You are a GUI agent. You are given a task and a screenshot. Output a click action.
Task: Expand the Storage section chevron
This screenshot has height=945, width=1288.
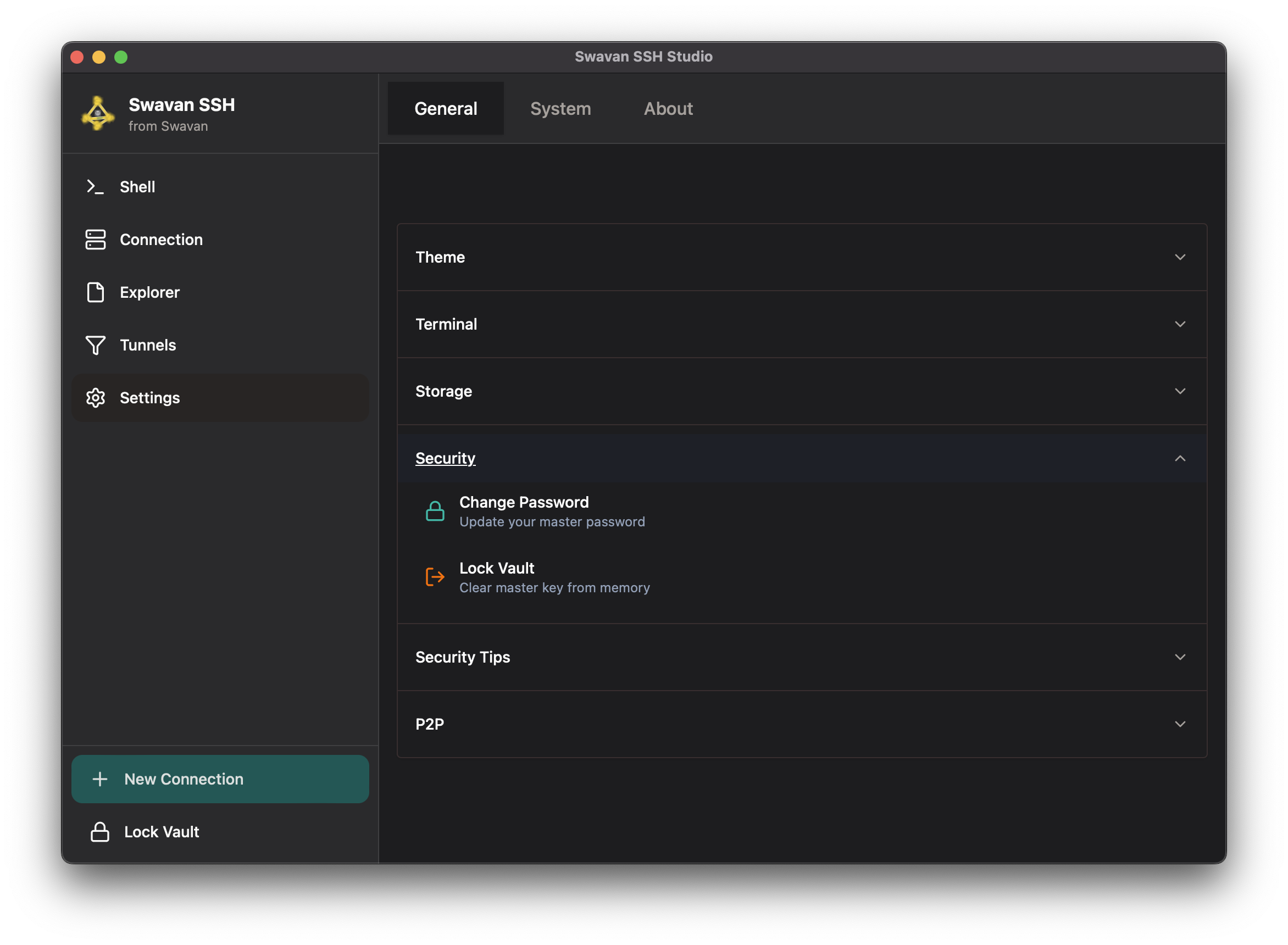[x=1180, y=391]
